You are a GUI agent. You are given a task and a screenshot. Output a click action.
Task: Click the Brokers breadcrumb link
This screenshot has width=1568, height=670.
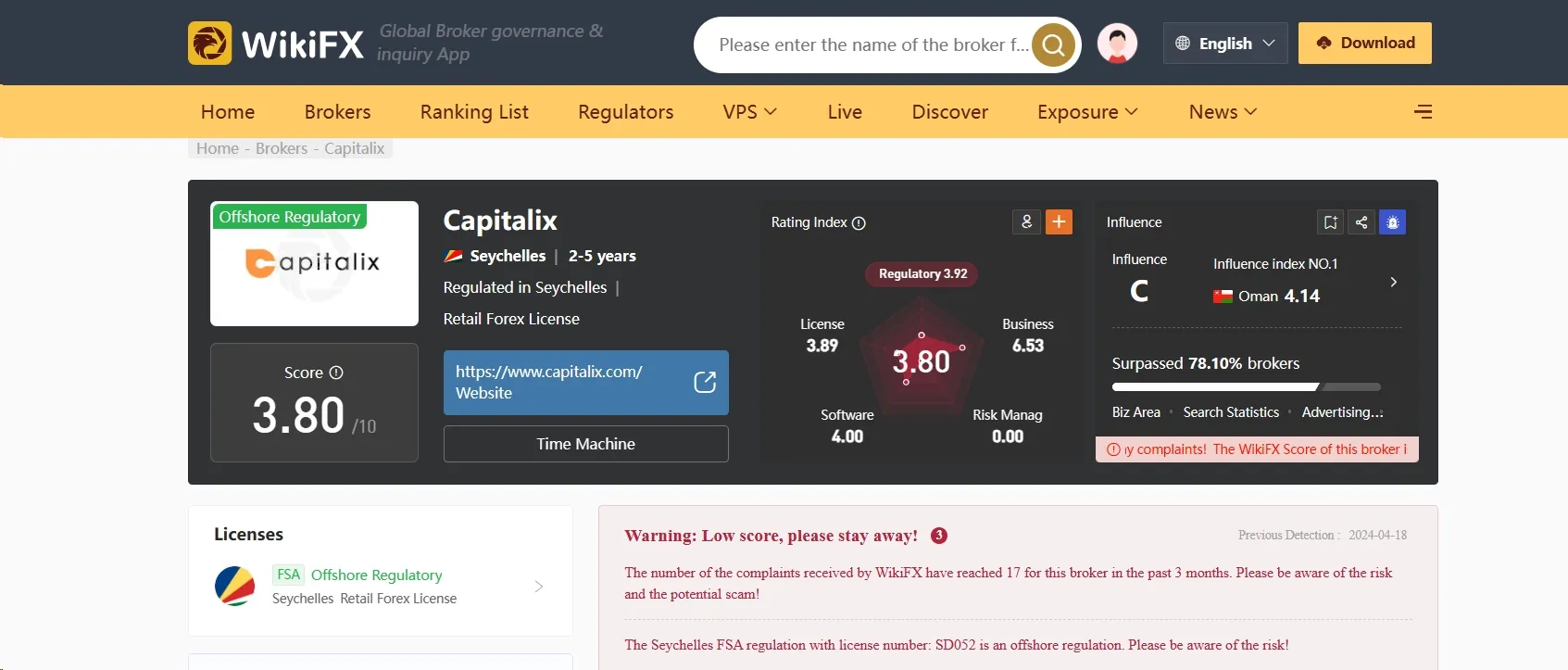pyautogui.click(x=282, y=148)
